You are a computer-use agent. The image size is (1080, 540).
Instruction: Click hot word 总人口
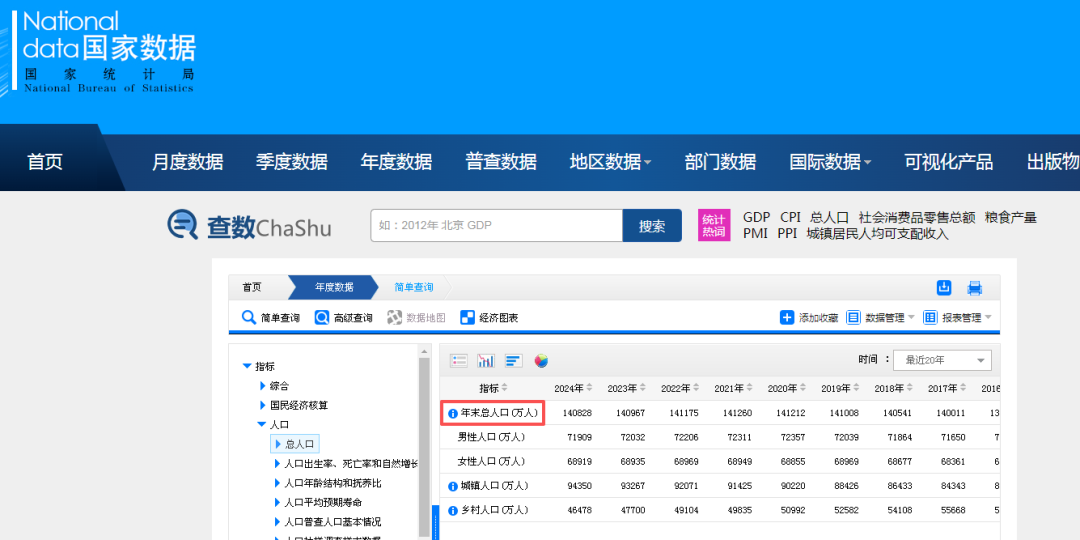[829, 218]
